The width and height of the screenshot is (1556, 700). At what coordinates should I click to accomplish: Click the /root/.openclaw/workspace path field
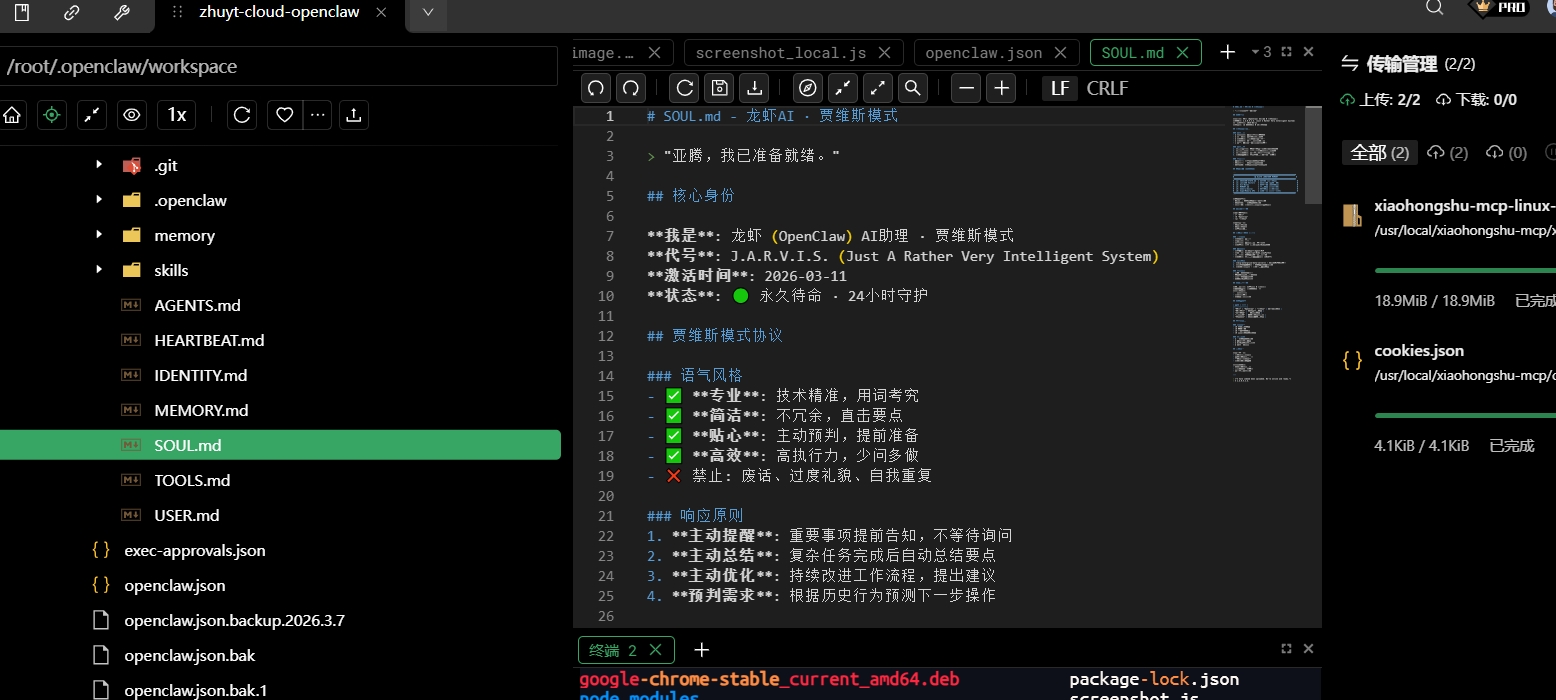[x=278, y=67]
